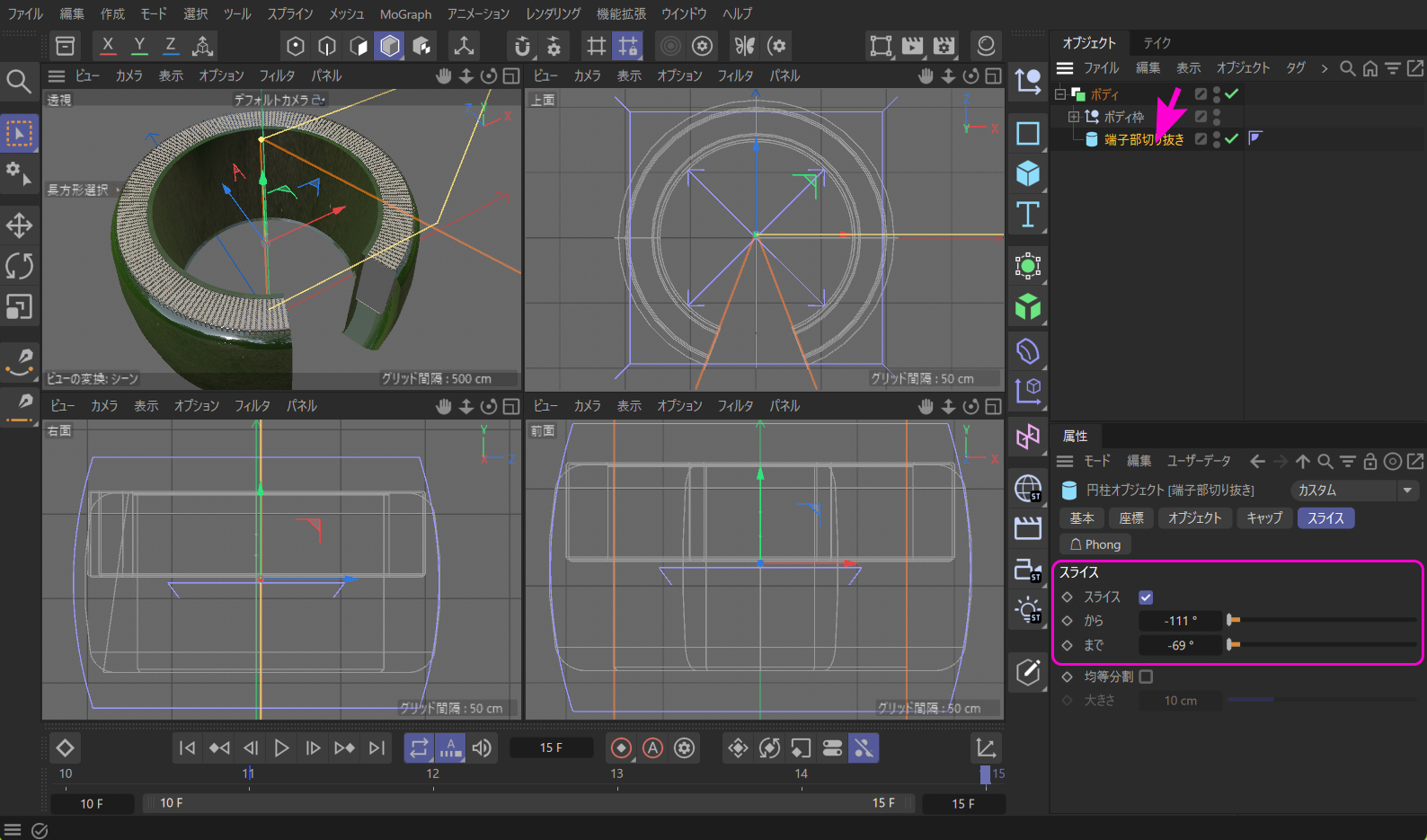The width and height of the screenshot is (1427, 840).
Task: Click the X axis lock icon
Action: (108, 45)
